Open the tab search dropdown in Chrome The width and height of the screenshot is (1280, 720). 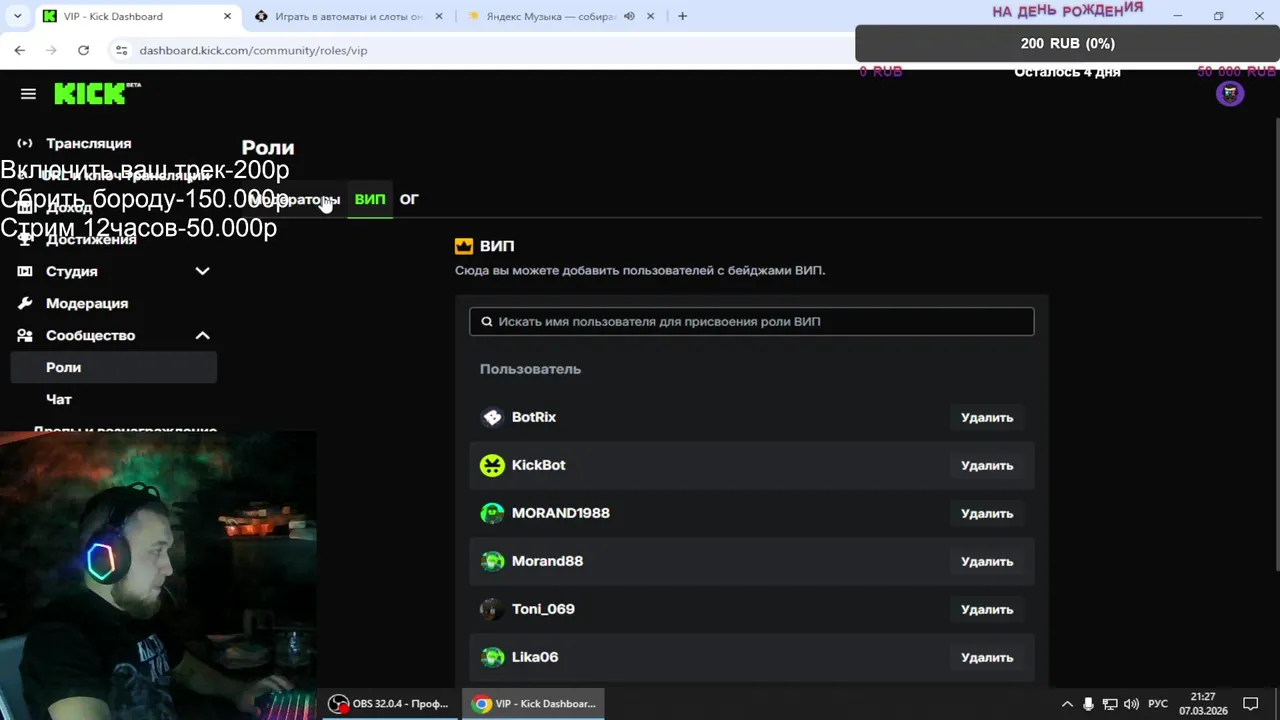click(17, 16)
